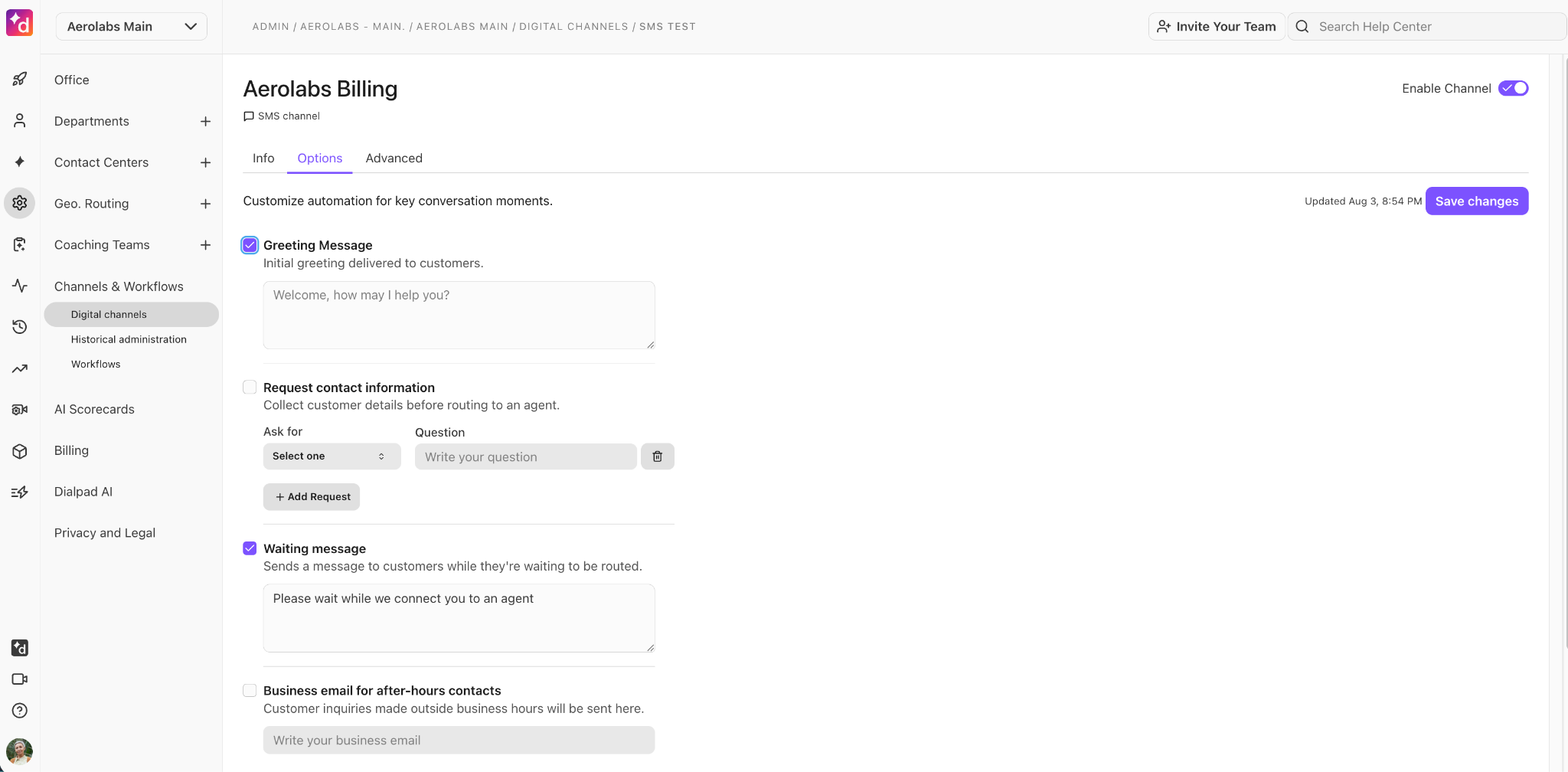This screenshot has height=772, width=1568.
Task: Open Contact Centers menu item
Action: tap(102, 163)
